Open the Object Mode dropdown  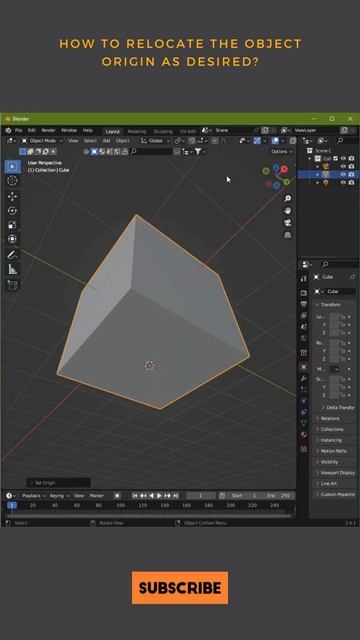click(x=42, y=141)
